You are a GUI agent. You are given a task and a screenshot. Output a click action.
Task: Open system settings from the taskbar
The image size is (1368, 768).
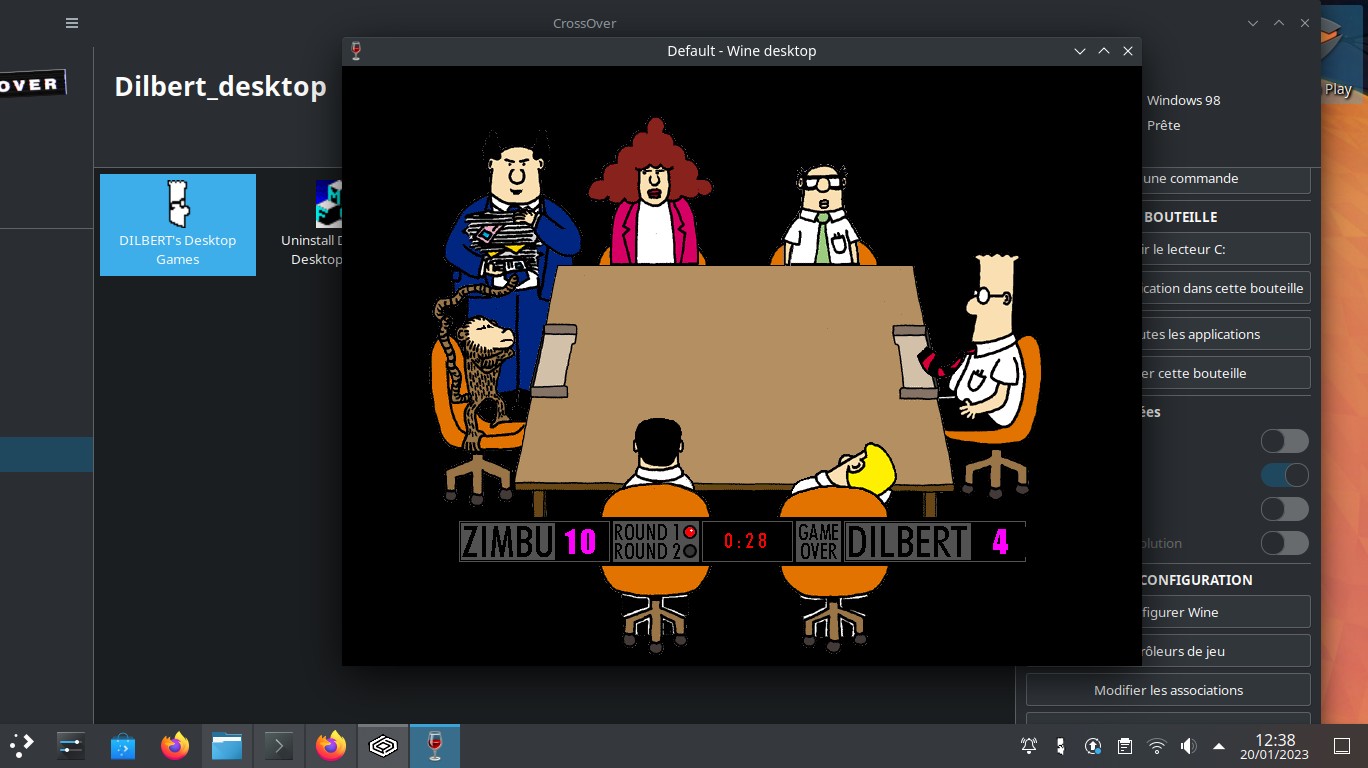pyautogui.click(x=70, y=746)
